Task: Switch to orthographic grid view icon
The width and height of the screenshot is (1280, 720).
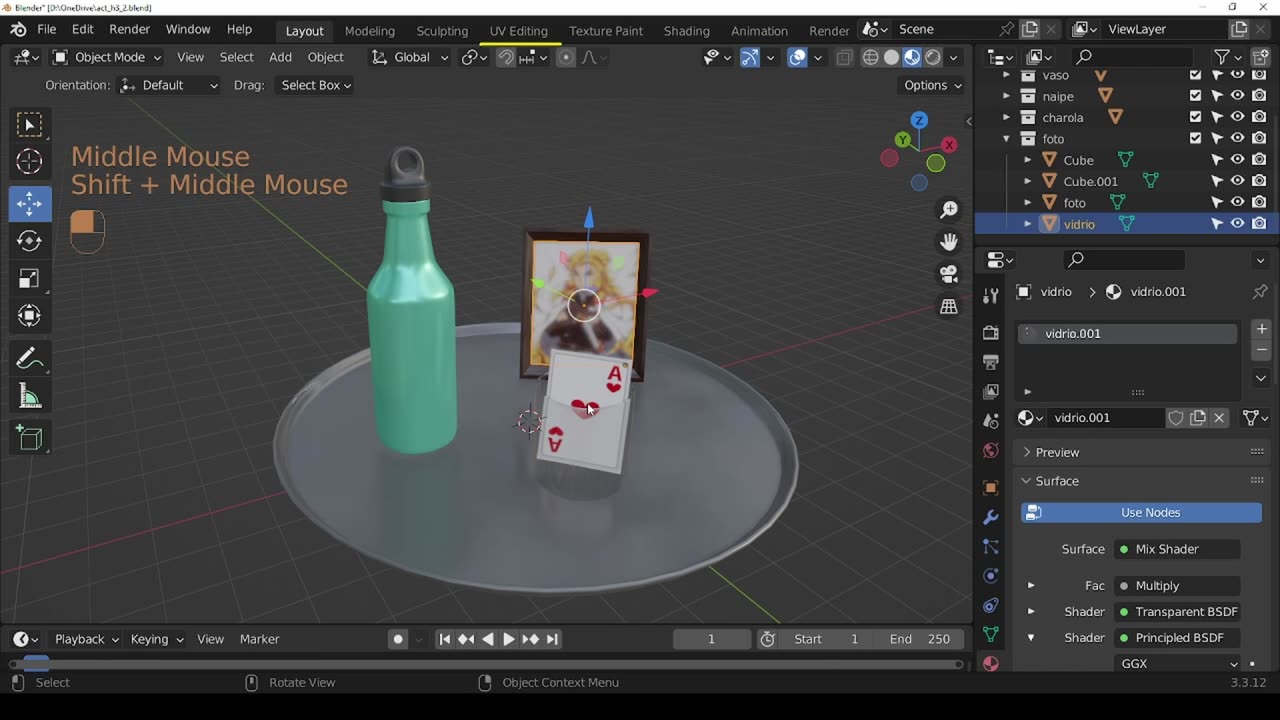Action: (948, 307)
